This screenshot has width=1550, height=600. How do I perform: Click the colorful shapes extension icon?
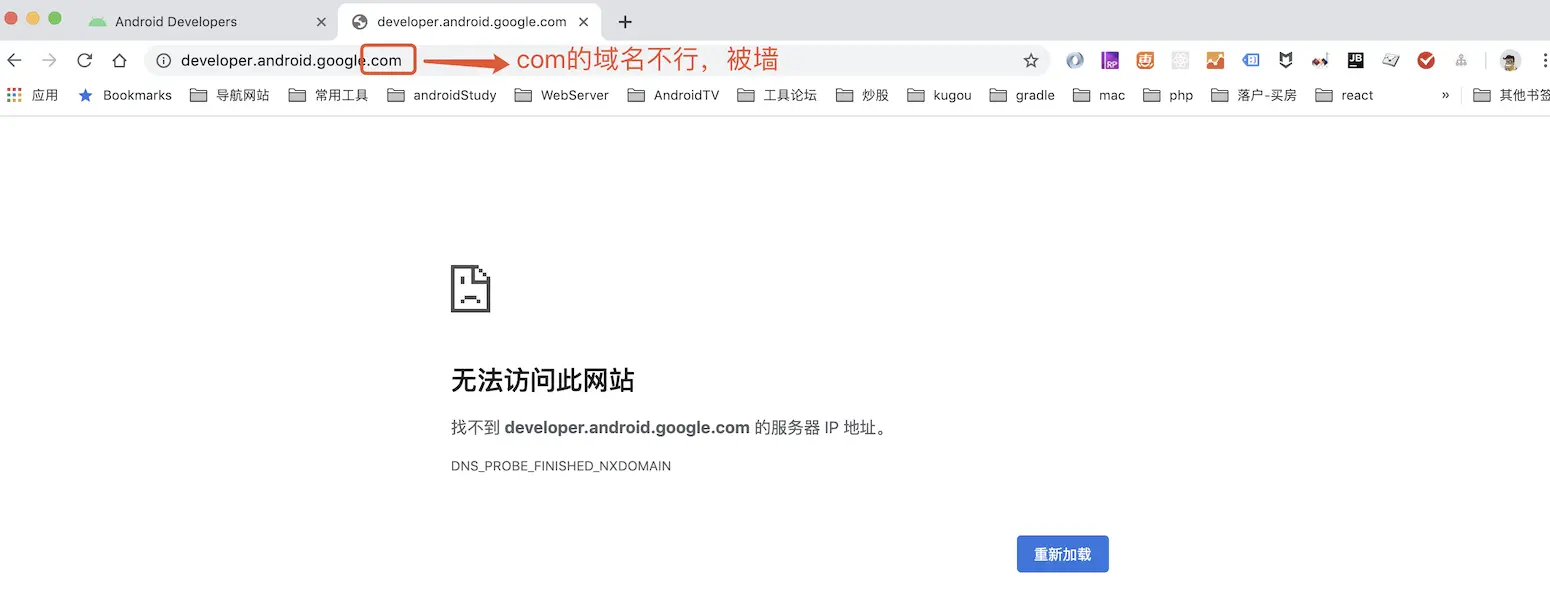point(1321,60)
